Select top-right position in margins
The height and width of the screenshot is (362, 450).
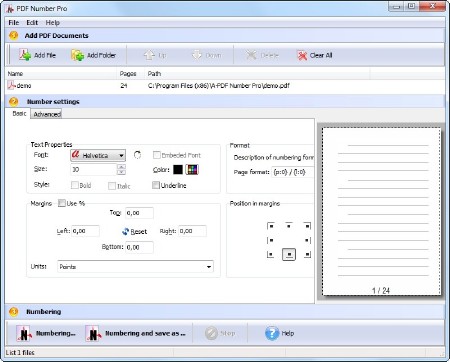click(307, 226)
